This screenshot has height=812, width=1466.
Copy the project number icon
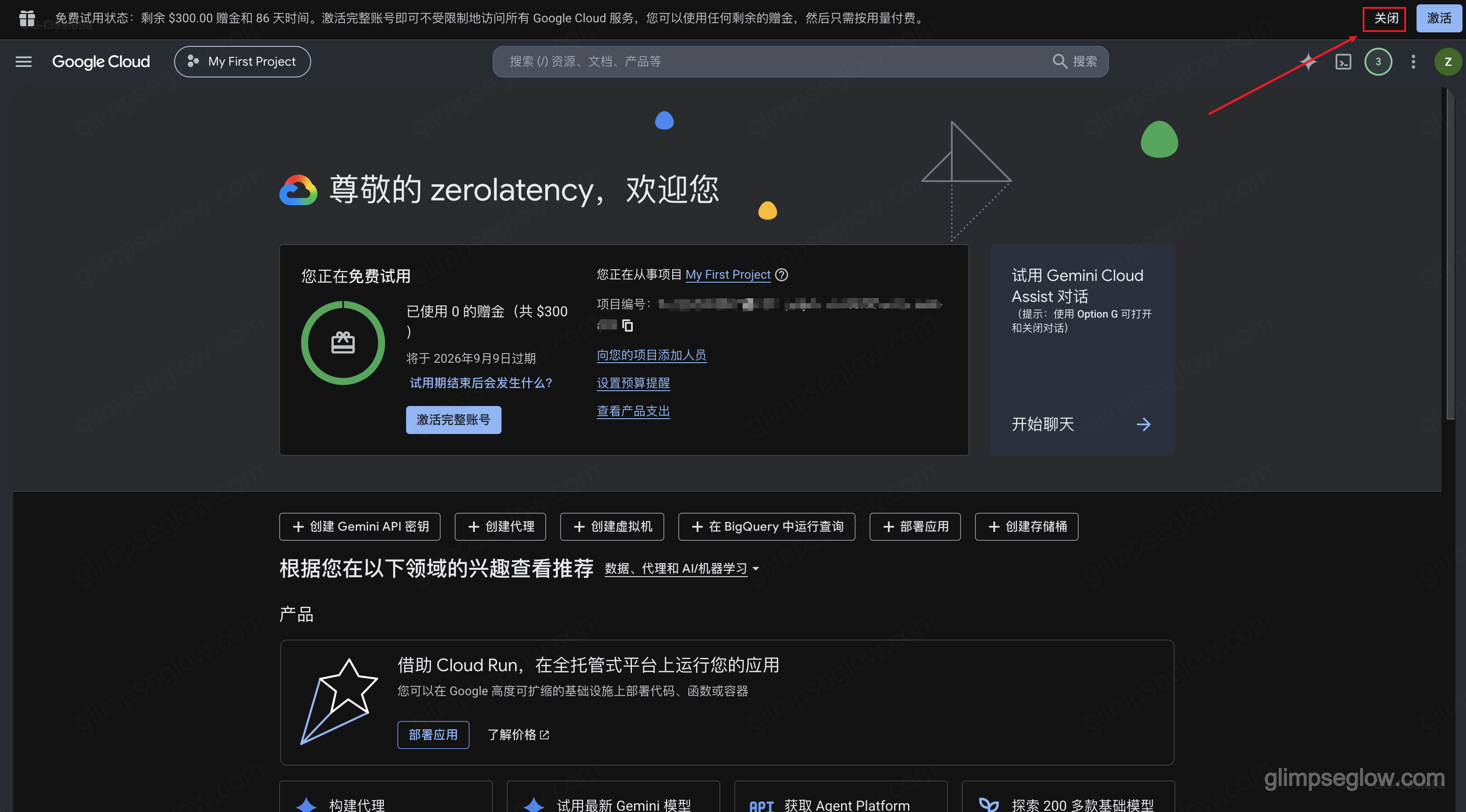(627, 325)
